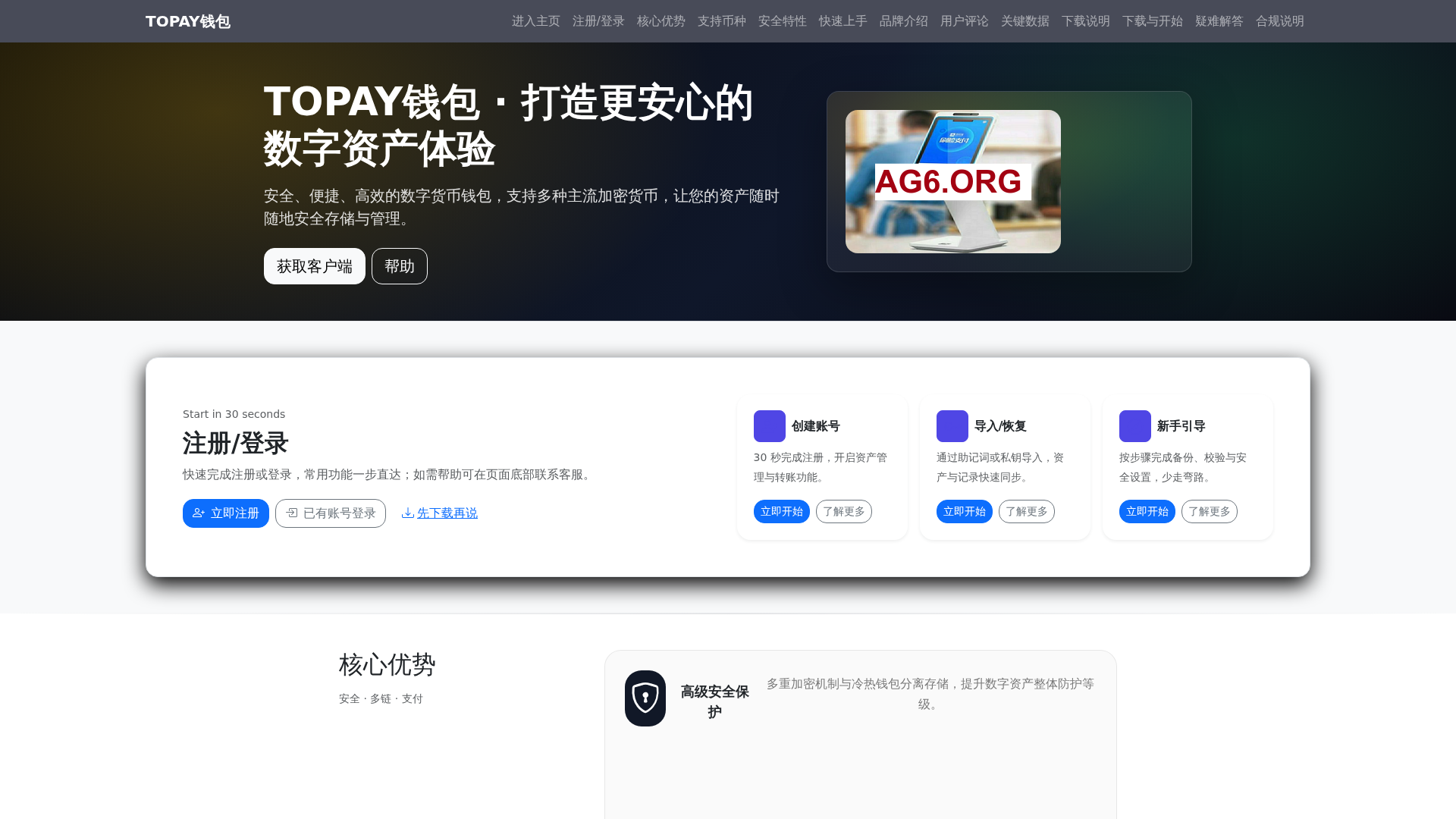Click the 'Start in 30 seconds' label
The width and height of the screenshot is (1456, 819).
pyautogui.click(x=234, y=414)
